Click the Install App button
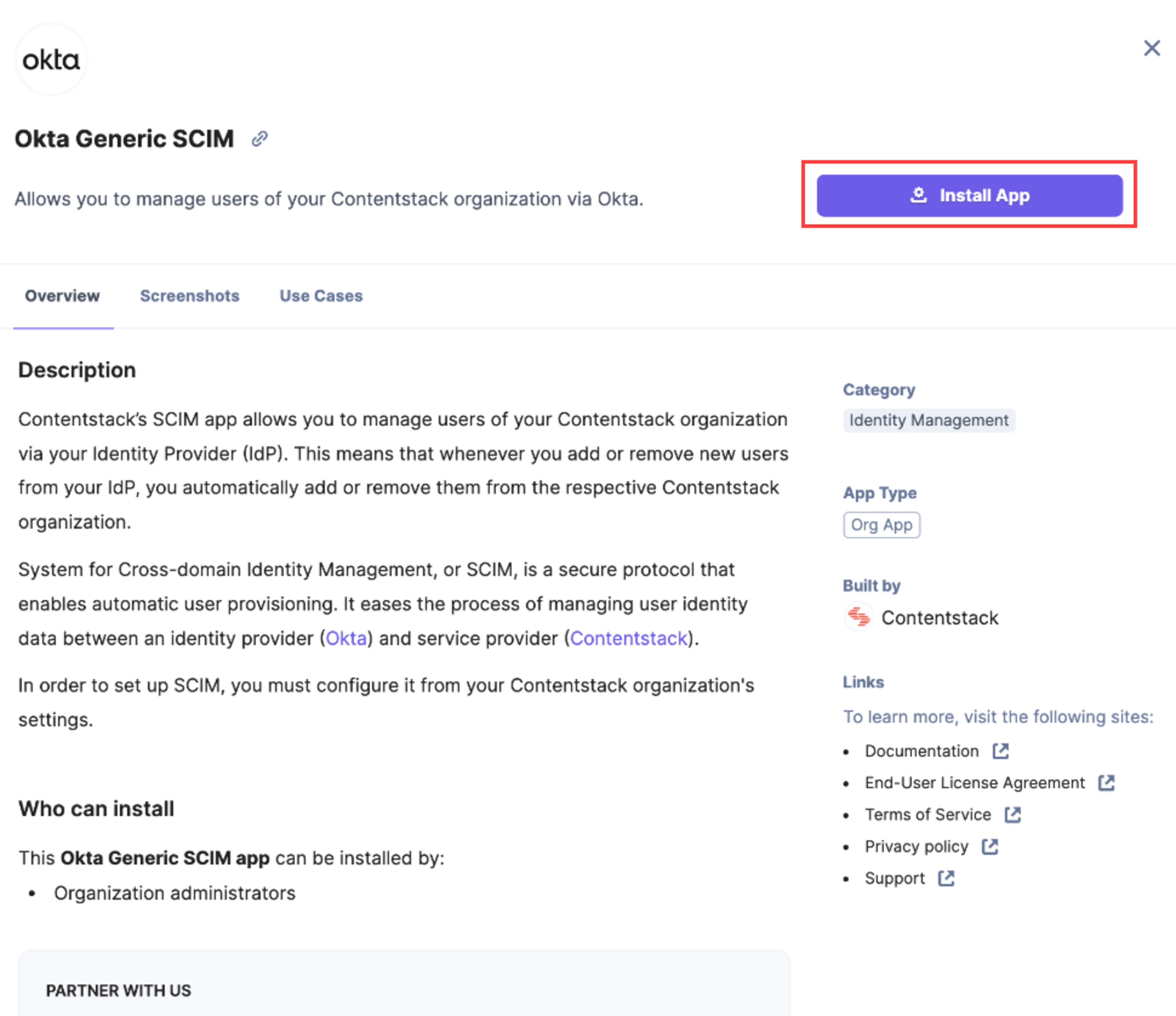Screen dimensions: 1176x1016 pos(969,195)
